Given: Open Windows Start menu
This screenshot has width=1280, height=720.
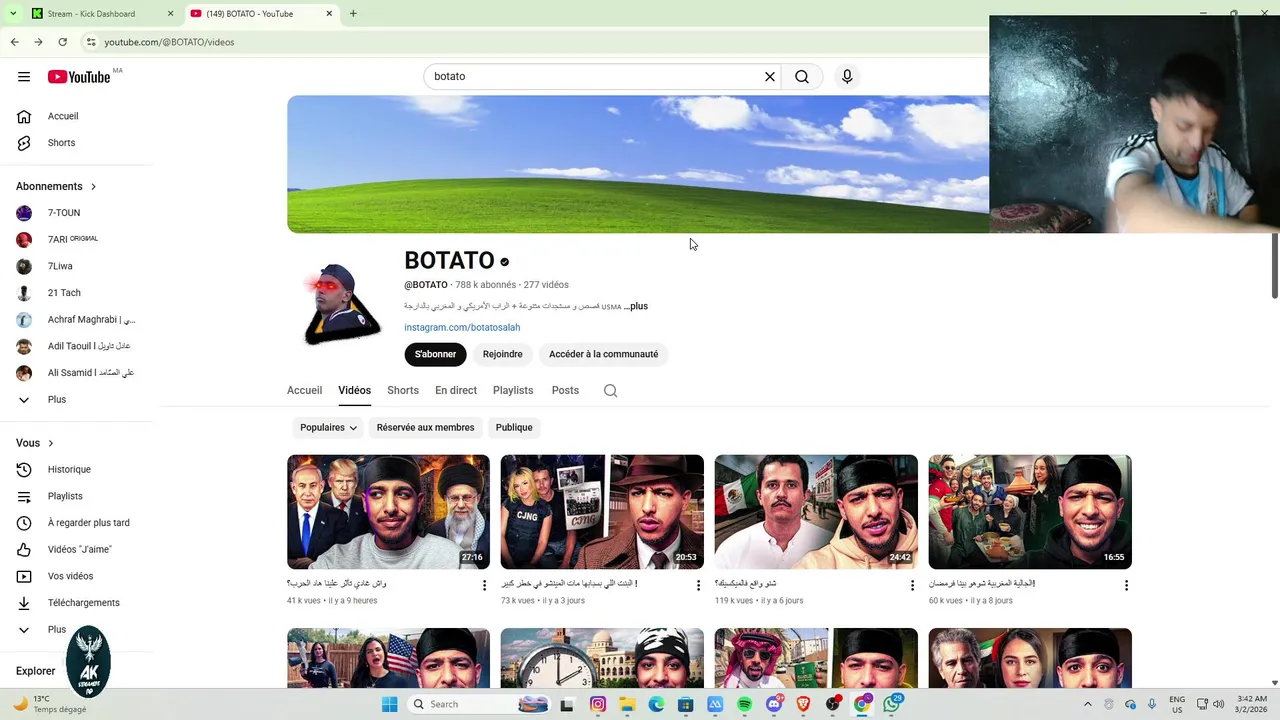Looking at the screenshot, I should [389, 704].
